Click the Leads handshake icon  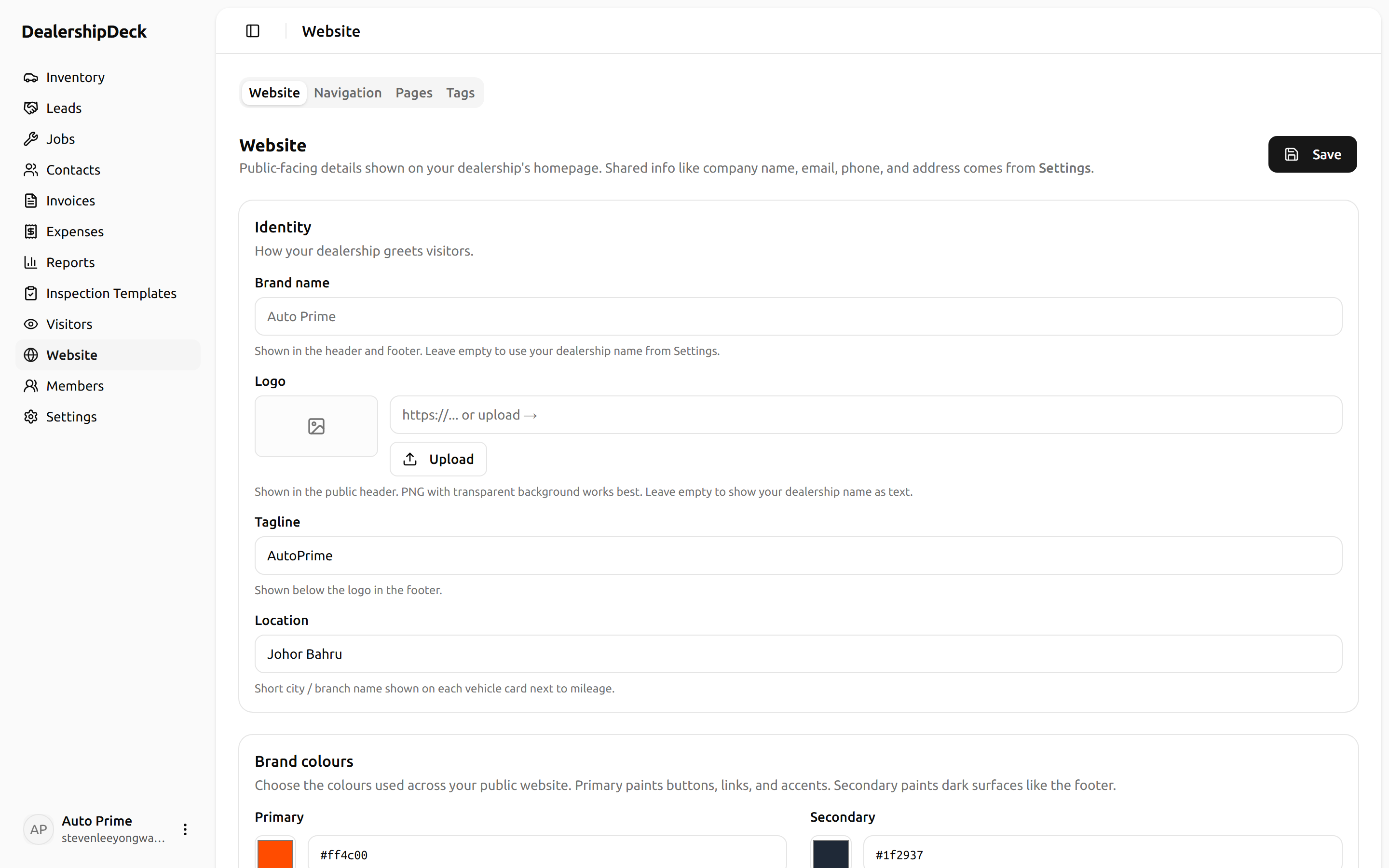(x=31, y=108)
